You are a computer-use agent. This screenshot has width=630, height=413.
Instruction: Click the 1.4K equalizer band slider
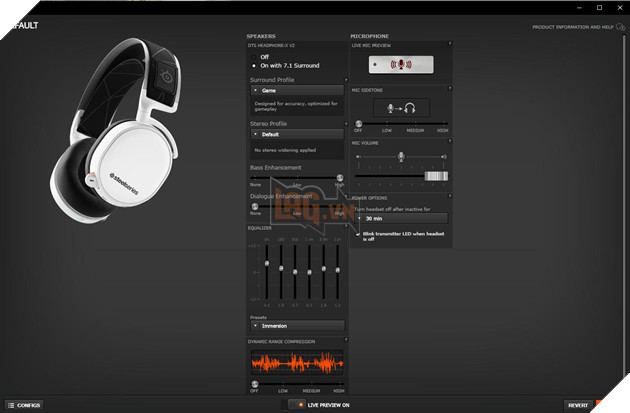[309, 272]
